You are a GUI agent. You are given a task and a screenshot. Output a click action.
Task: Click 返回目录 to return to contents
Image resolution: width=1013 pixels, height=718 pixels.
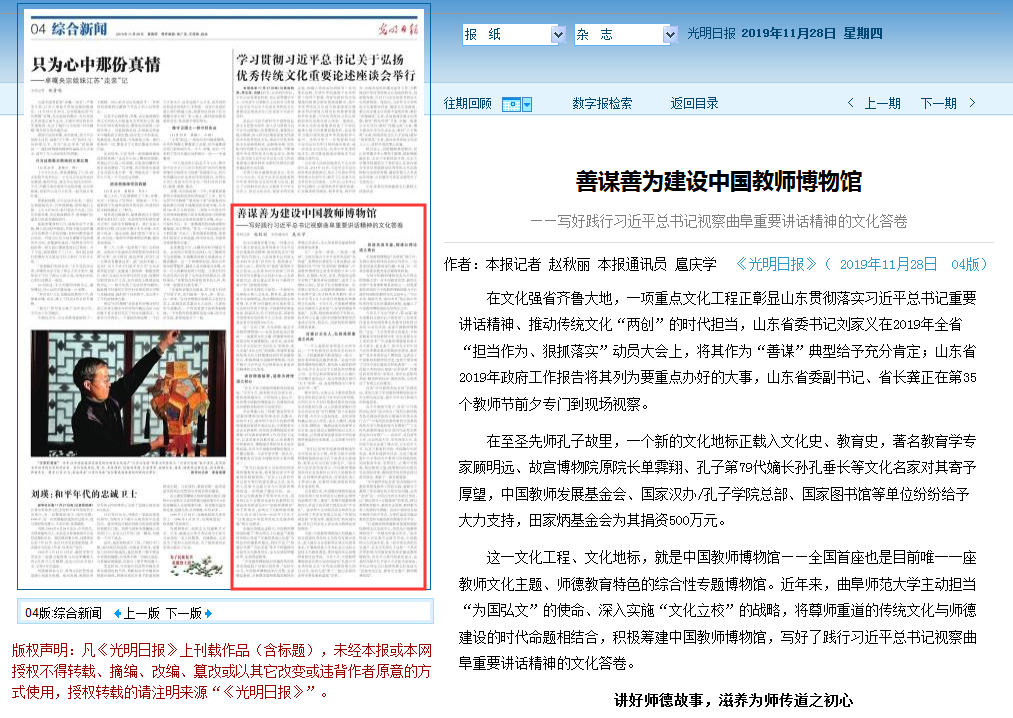coord(694,103)
